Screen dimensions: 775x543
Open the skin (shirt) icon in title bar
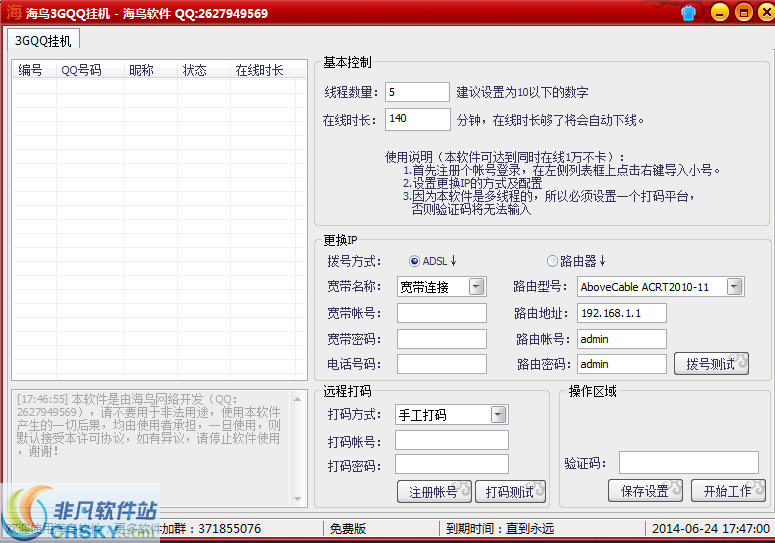[x=688, y=12]
